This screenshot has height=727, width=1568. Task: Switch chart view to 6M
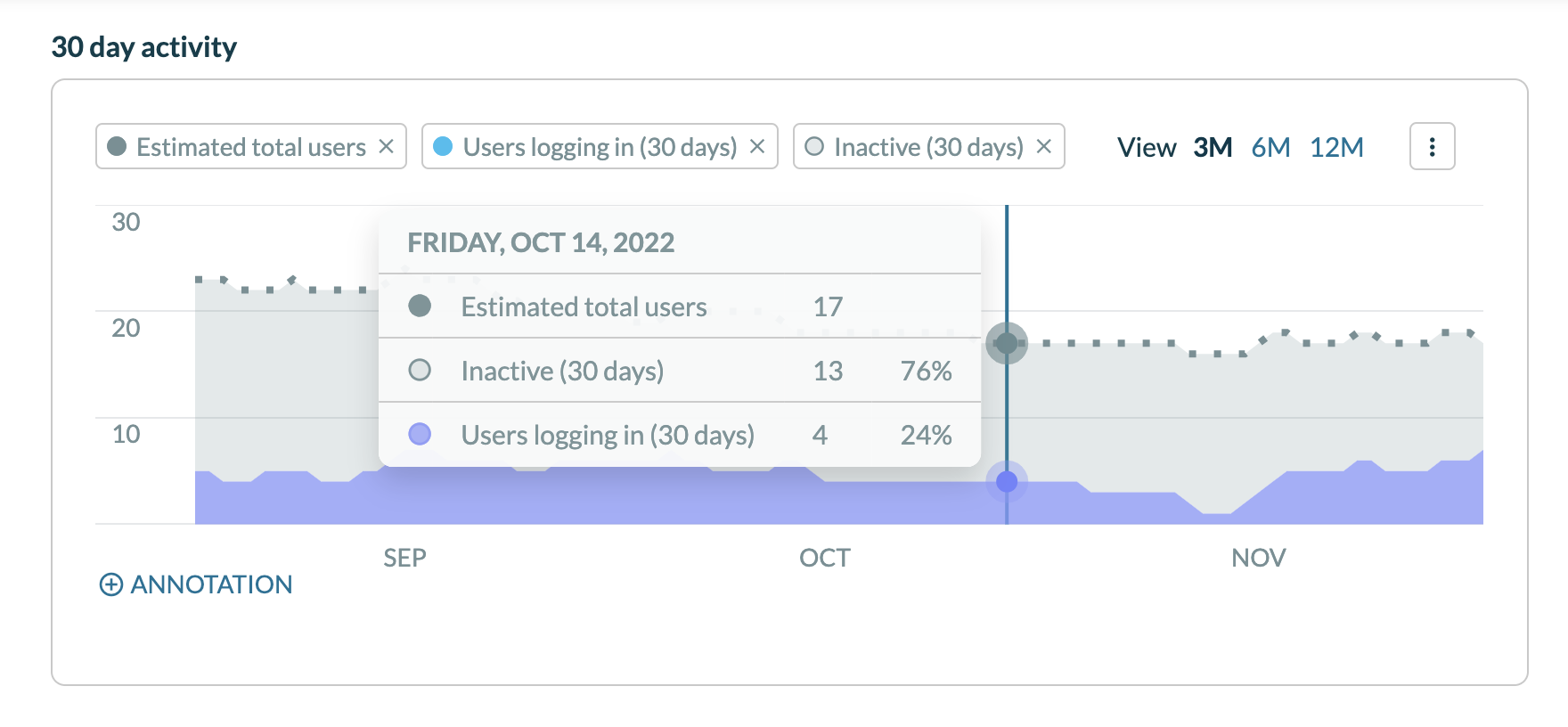click(1270, 147)
